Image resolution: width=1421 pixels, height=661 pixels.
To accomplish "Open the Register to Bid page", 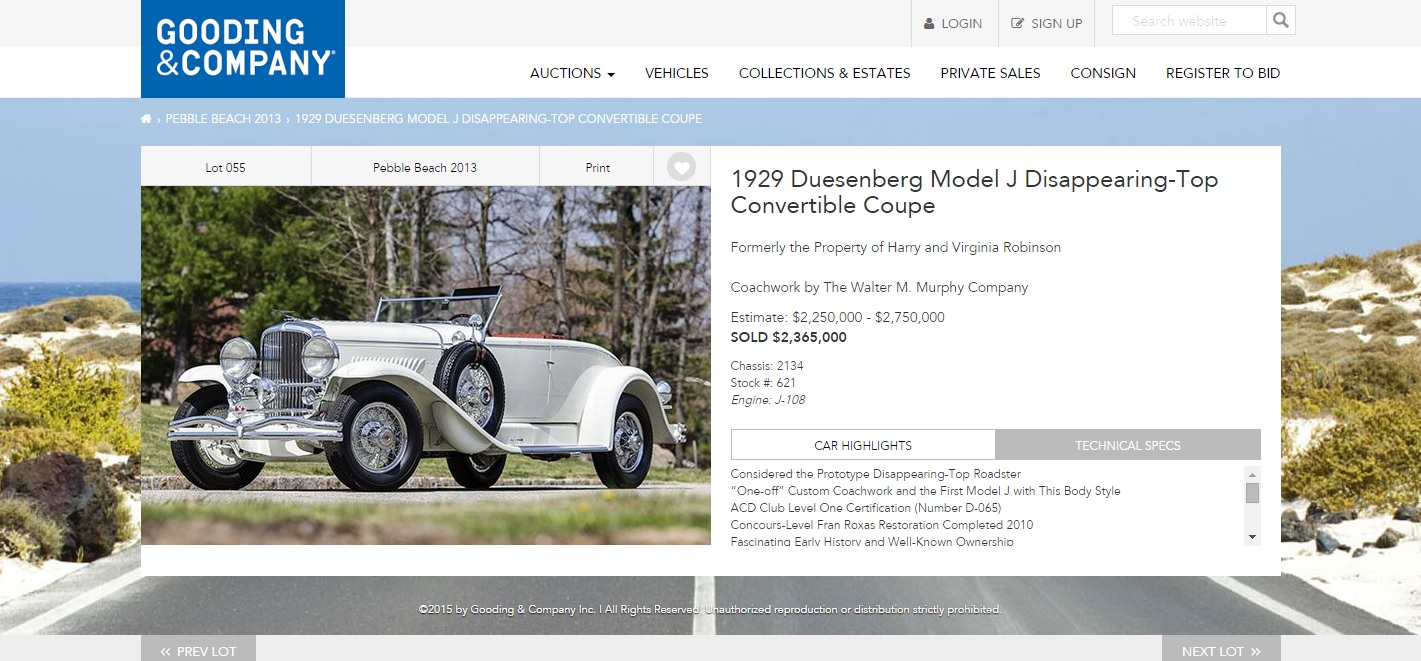I will click(x=1223, y=73).
